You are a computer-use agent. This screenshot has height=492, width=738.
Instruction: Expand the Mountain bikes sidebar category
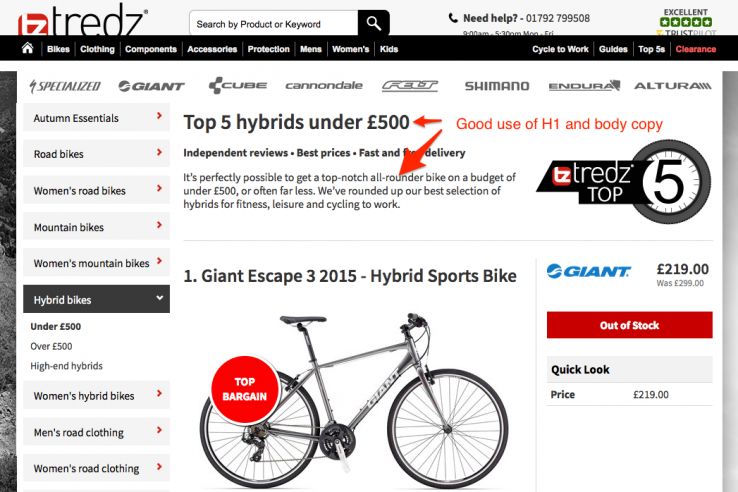(x=96, y=227)
